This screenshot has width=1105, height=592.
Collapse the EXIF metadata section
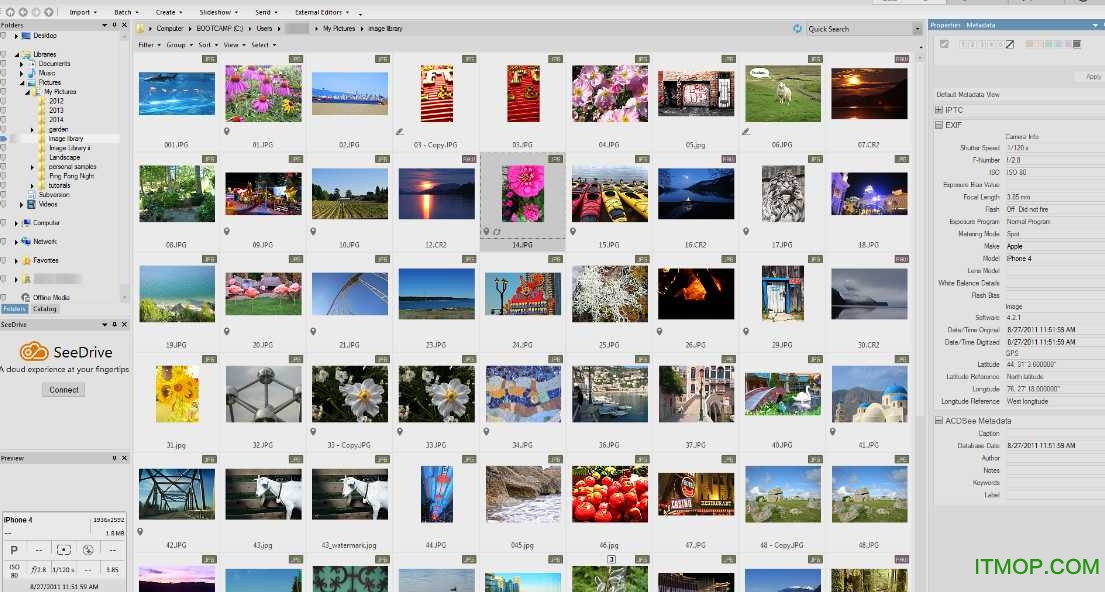[939, 125]
